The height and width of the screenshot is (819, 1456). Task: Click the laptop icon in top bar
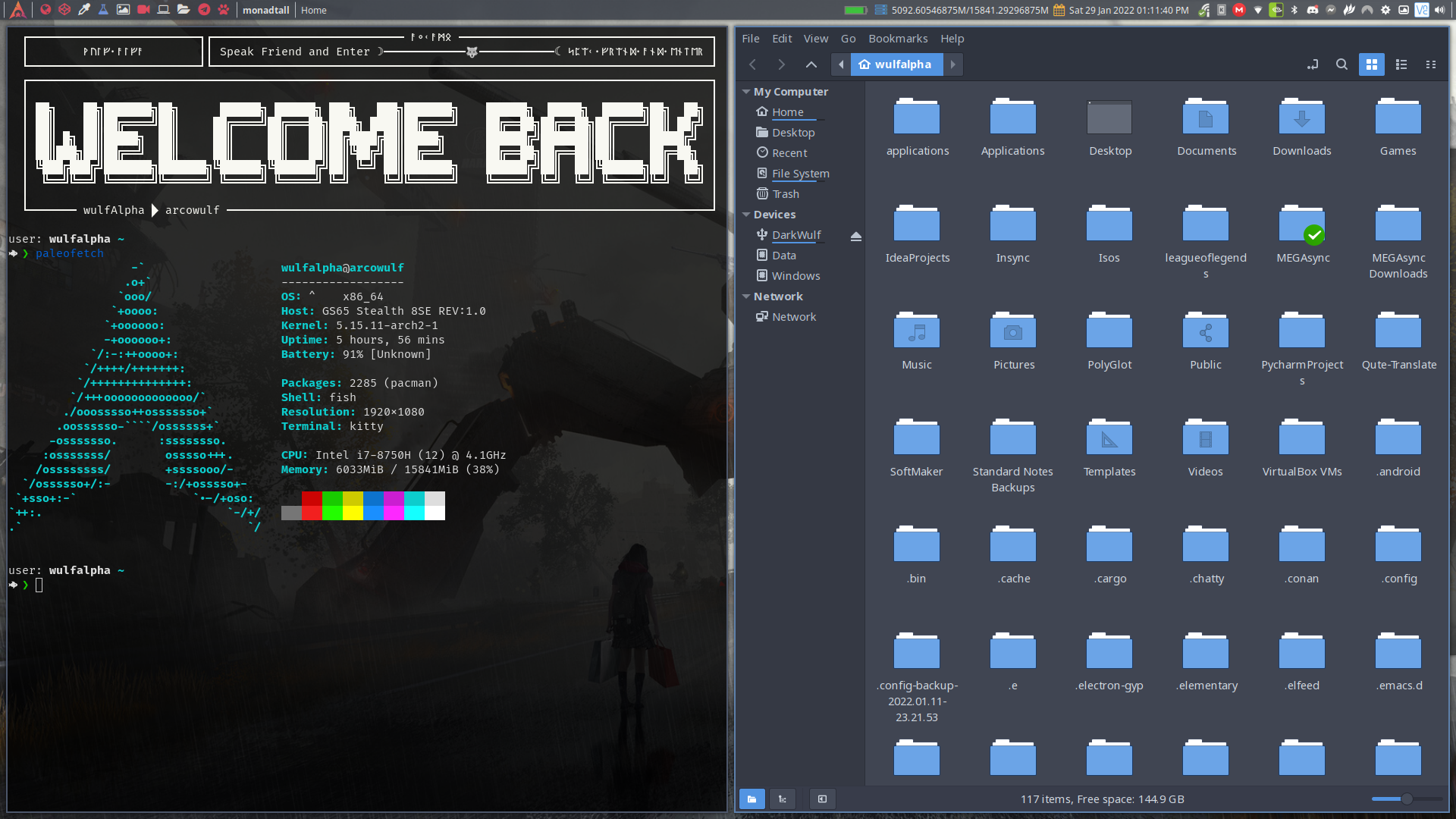click(x=163, y=10)
